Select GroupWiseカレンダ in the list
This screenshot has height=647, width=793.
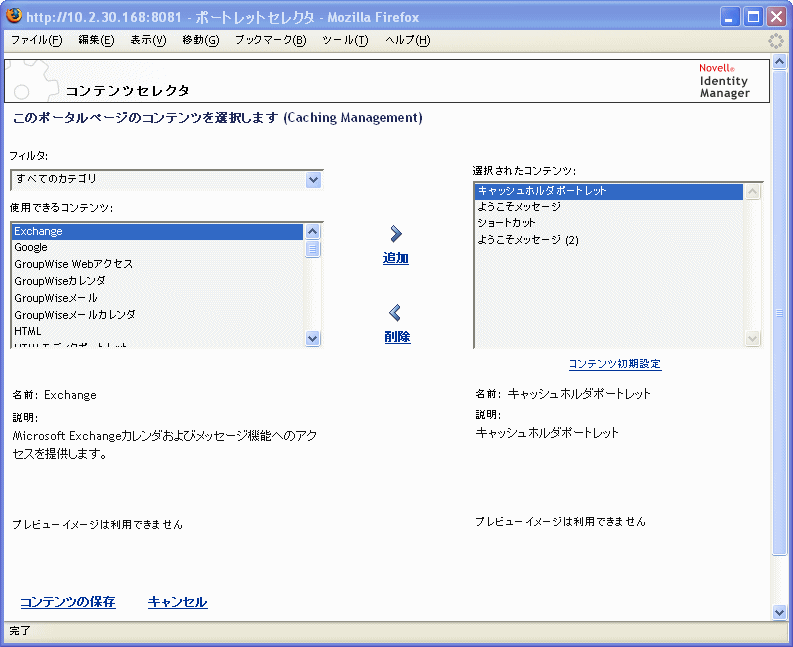point(158,281)
